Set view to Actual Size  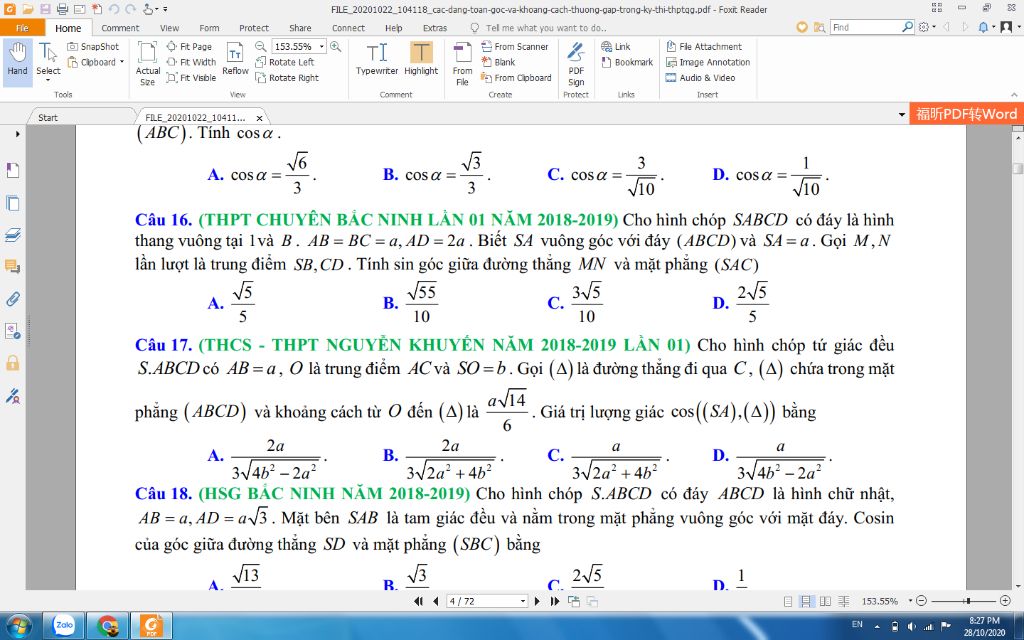click(148, 63)
